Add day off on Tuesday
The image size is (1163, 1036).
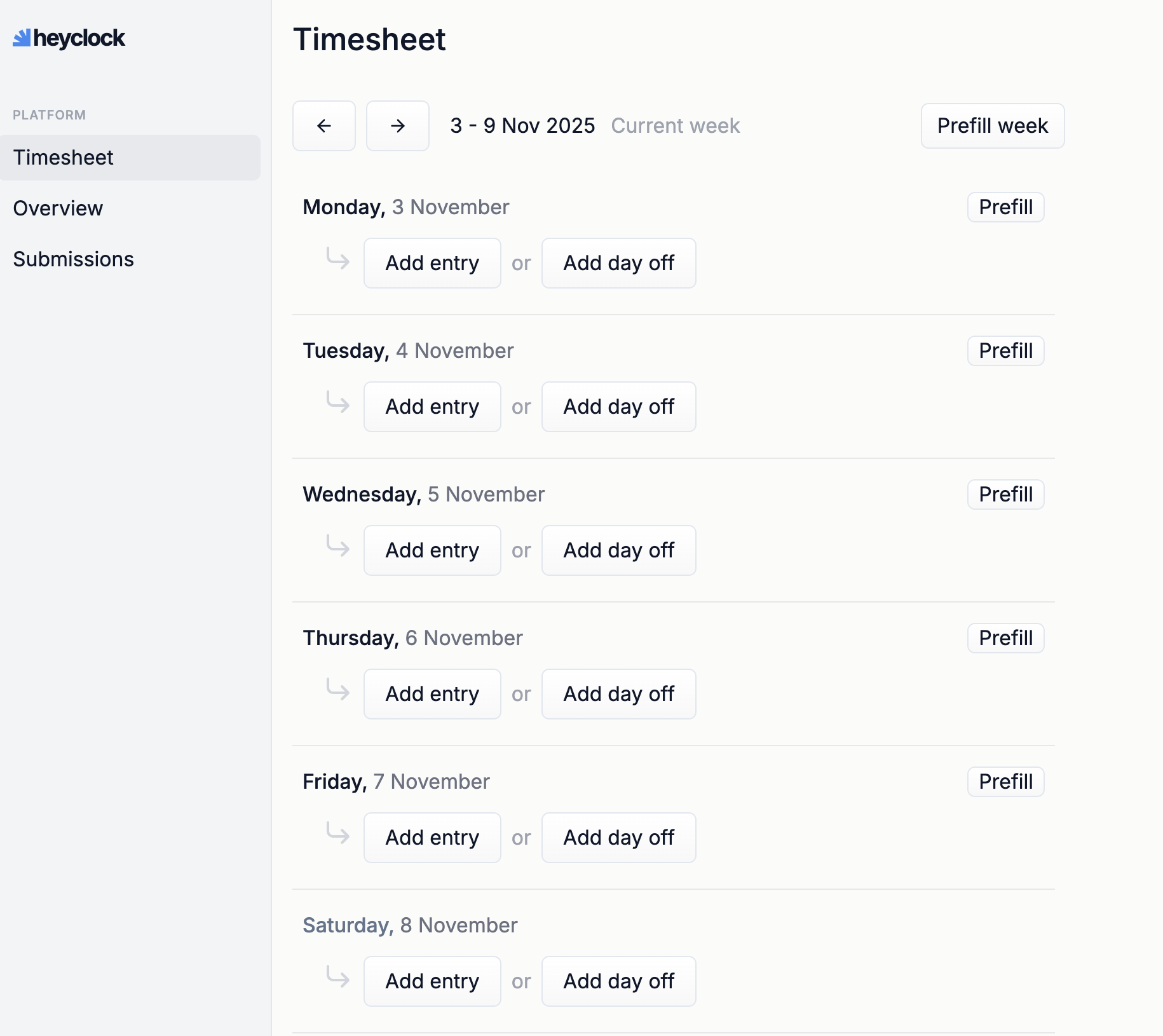618,407
